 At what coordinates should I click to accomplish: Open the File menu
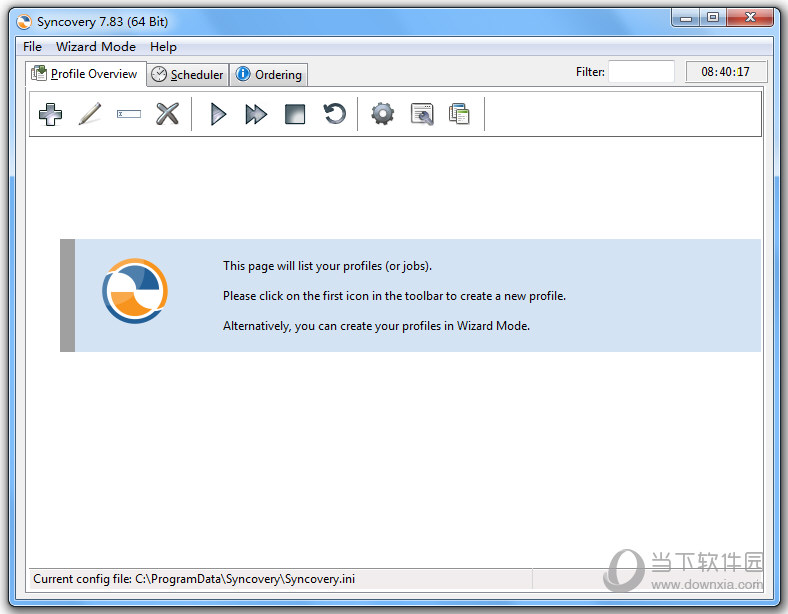(x=33, y=47)
